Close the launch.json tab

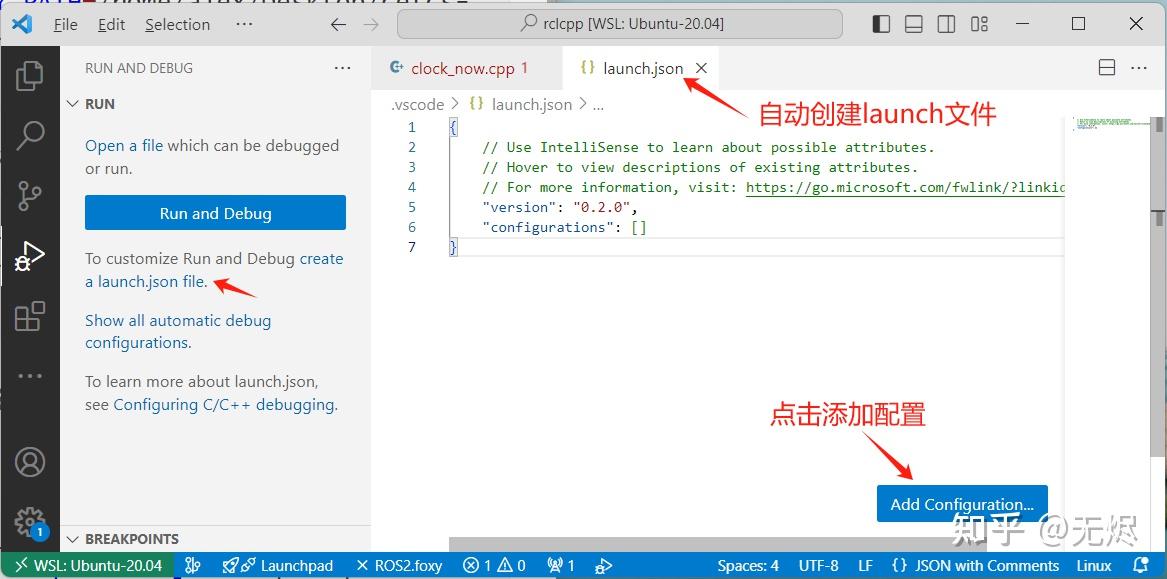pos(701,68)
